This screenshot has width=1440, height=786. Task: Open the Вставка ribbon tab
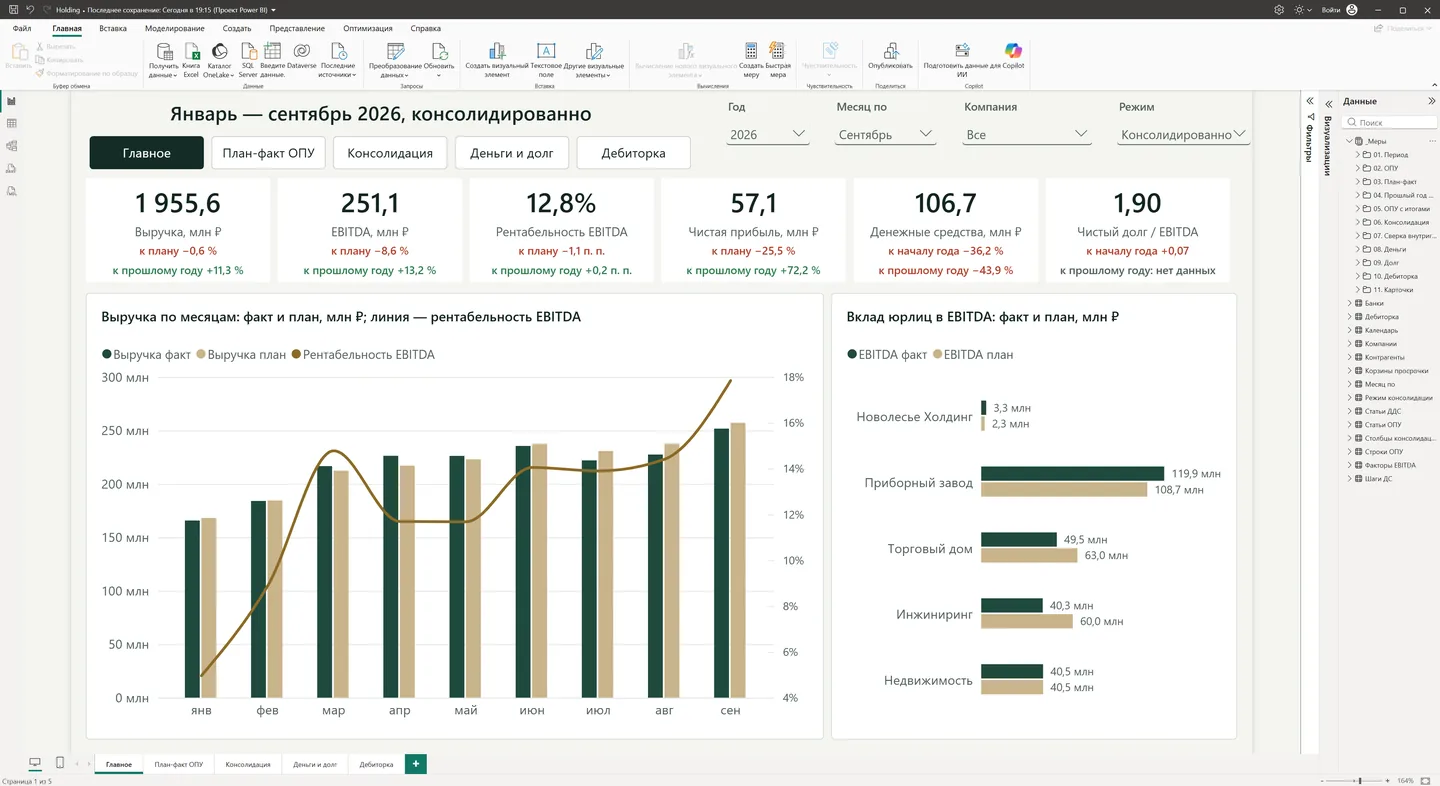(113, 29)
